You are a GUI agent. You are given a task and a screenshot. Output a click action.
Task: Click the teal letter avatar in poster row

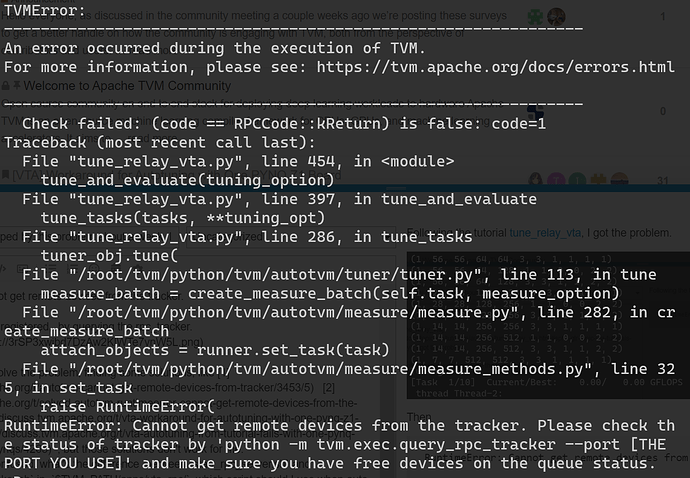click(x=578, y=181)
